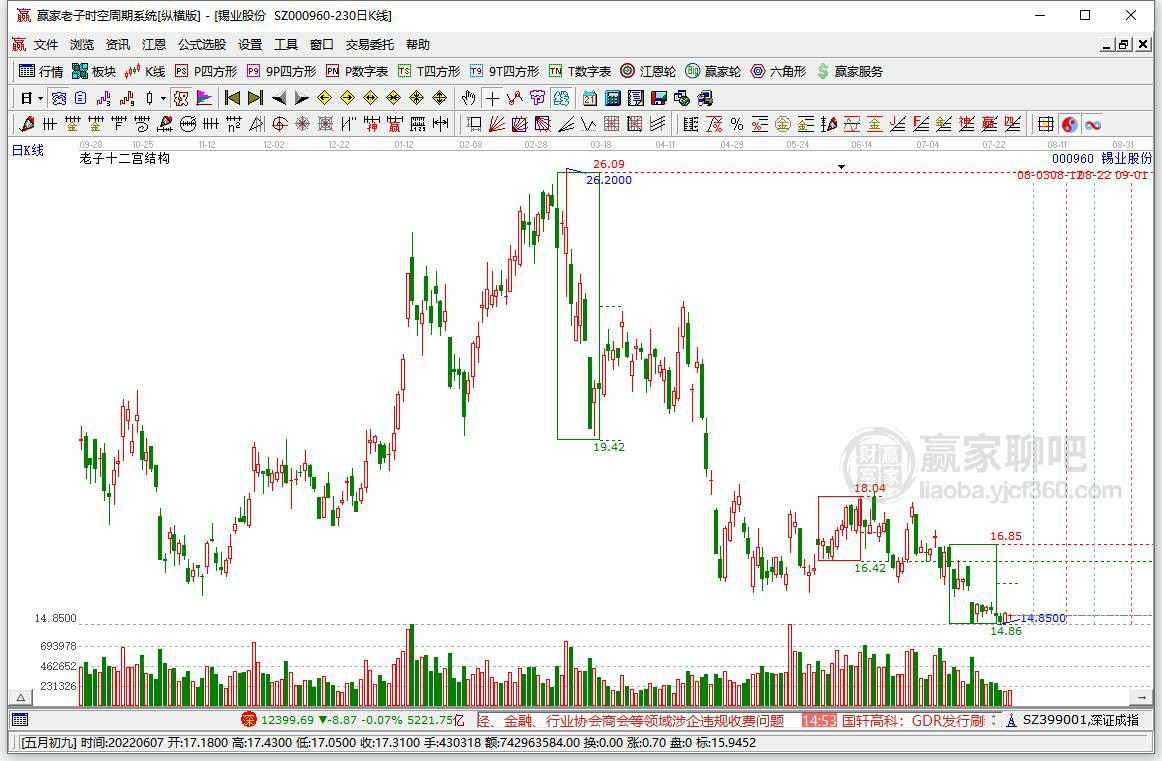The width and height of the screenshot is (1162, 761).
Task: Click yellow diamond horizontal-expand icon
Action: [371, 98]
